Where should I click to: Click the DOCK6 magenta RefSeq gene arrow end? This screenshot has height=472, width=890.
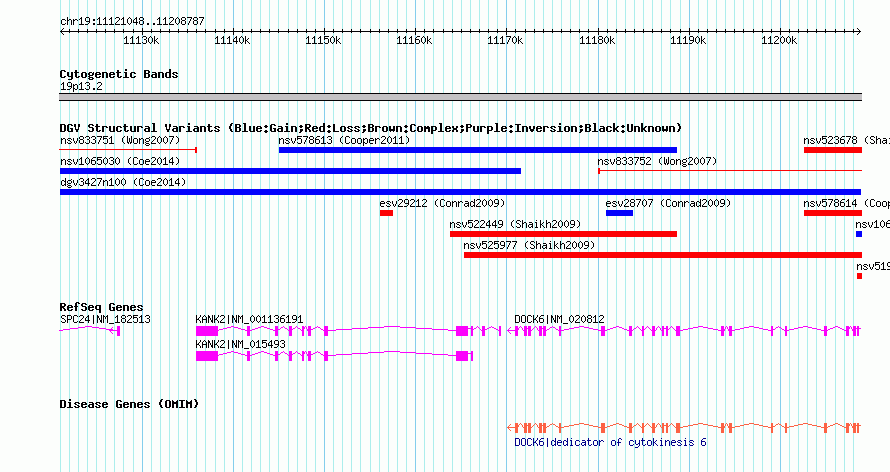pyautogui.click(x=511, y=331)
